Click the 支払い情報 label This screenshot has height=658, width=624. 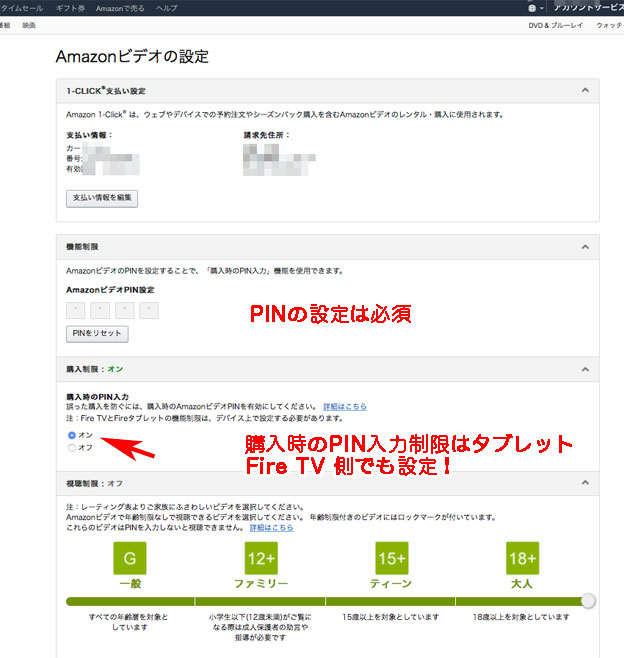(x=89, y=135)
